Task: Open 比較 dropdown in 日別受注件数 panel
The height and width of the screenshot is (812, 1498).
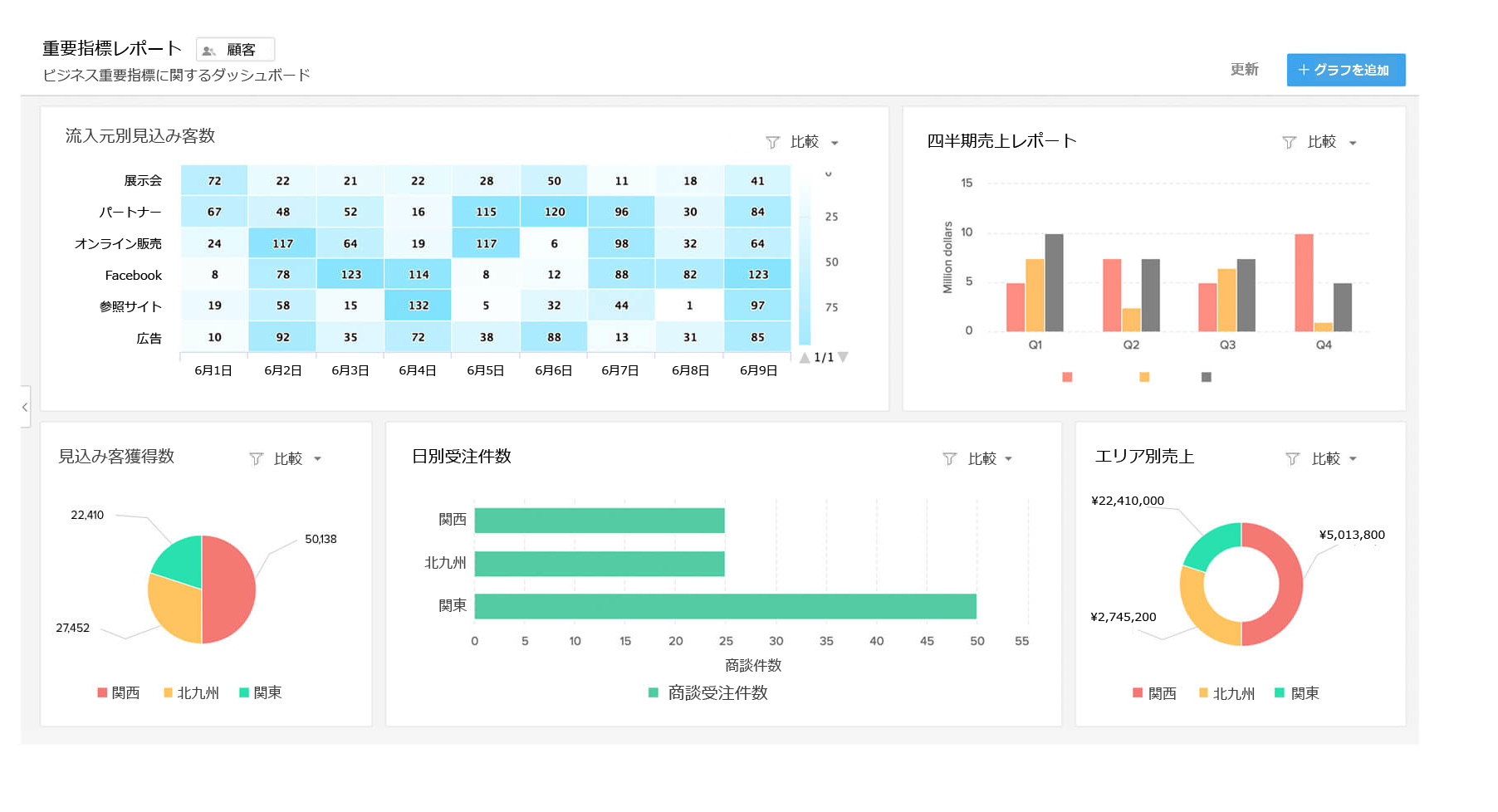Action: point(991,459)
